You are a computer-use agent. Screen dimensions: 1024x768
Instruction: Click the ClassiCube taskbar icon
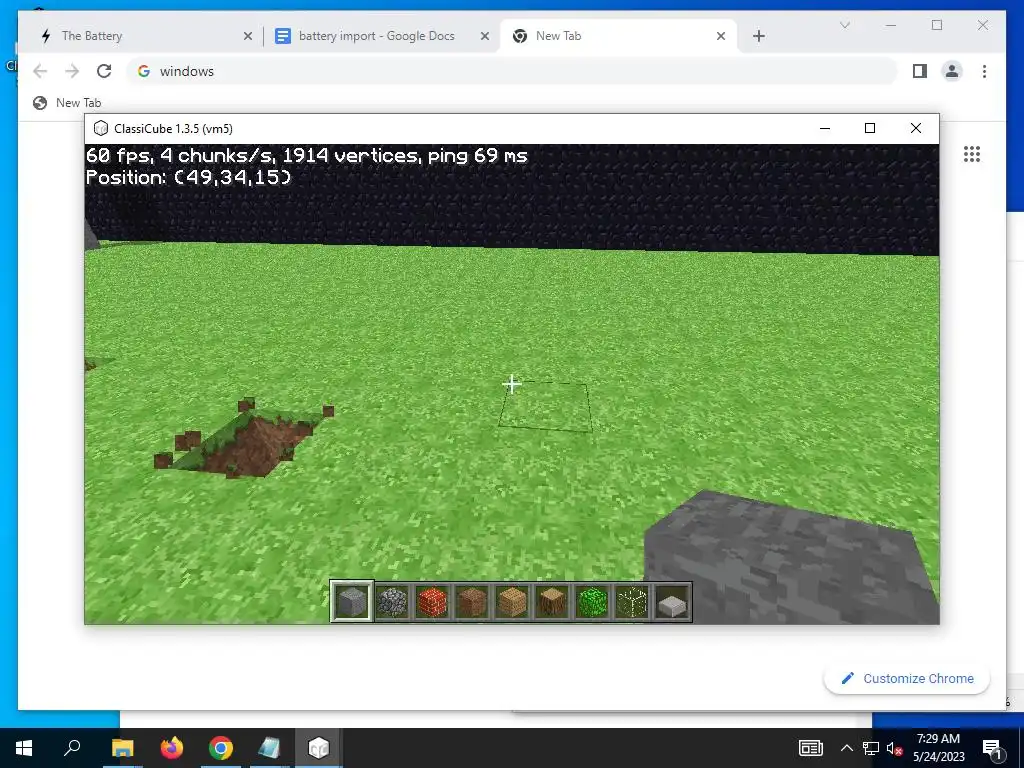[319, 748]
